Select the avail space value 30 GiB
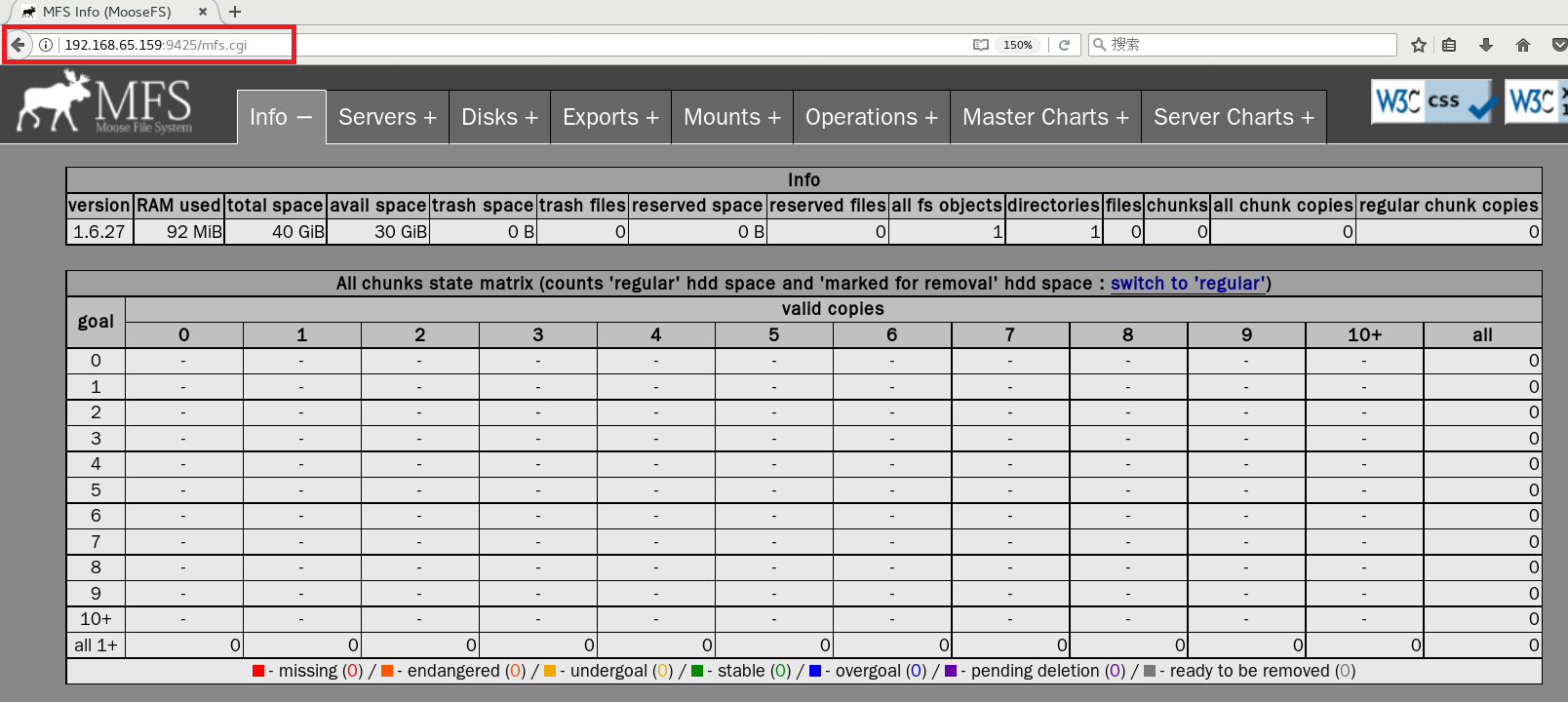The image size is (1568, 702). [x=401, y=232]
